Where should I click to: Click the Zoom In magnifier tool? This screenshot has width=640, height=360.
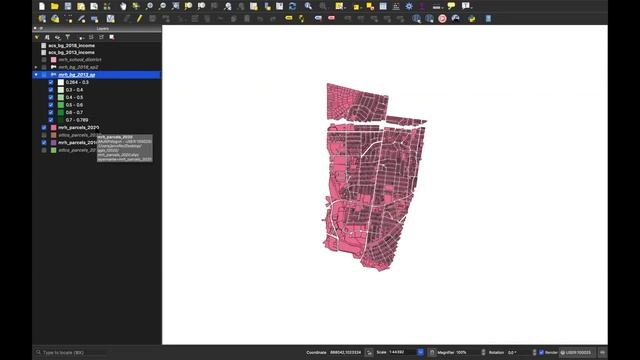pyautogui.click(x=149, y=6)
